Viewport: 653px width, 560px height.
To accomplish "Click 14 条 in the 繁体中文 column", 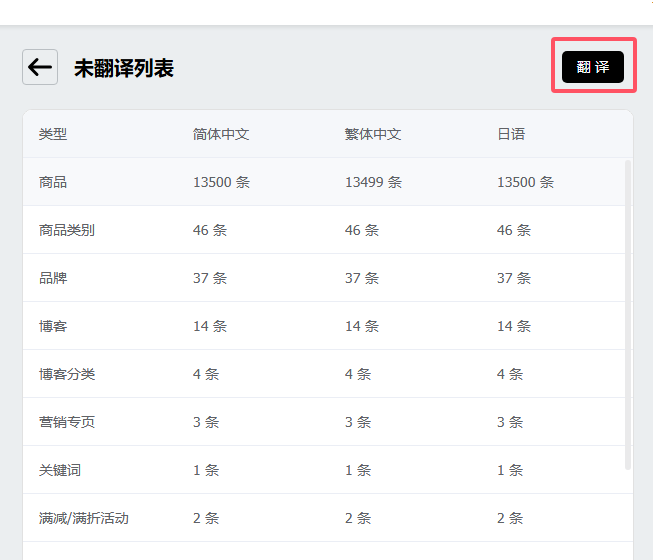I will (362, 326).
